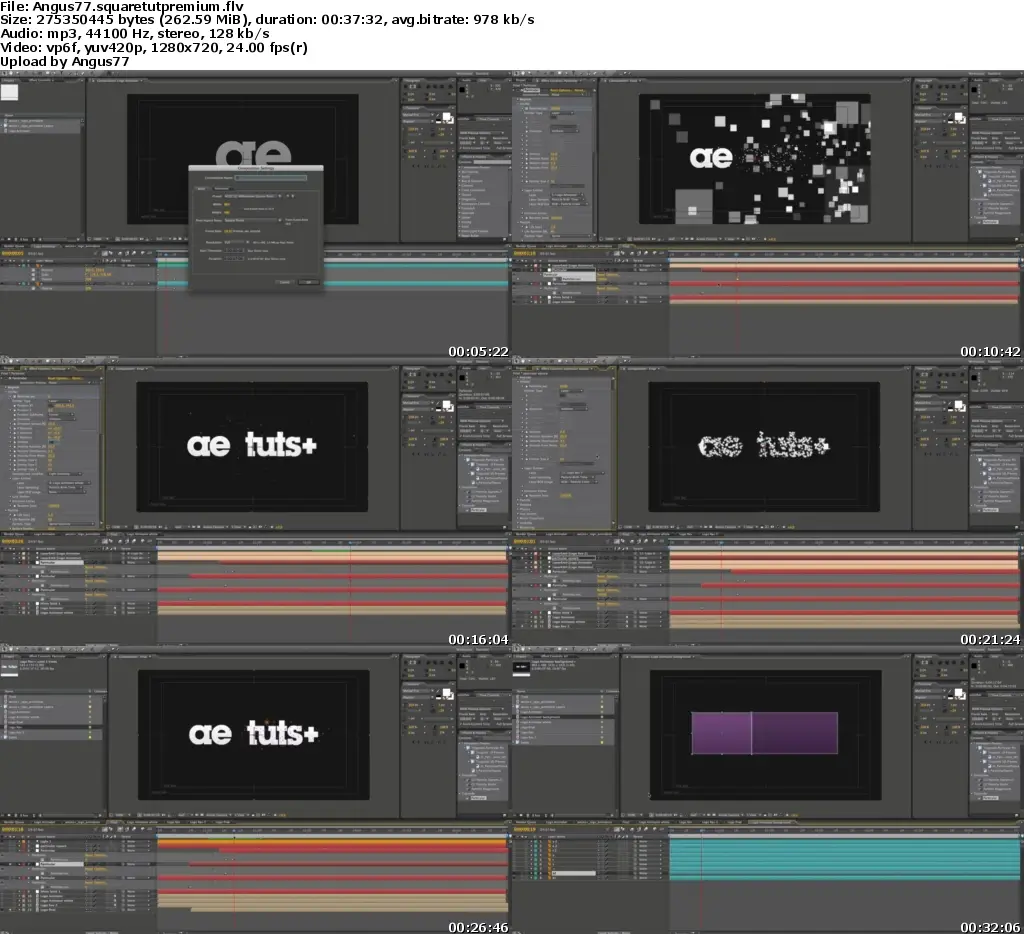Screen dimensions: 1024x934
Task: Click the white fill color swatch in the 00:16:04 frame
Action: click(447, 404)
